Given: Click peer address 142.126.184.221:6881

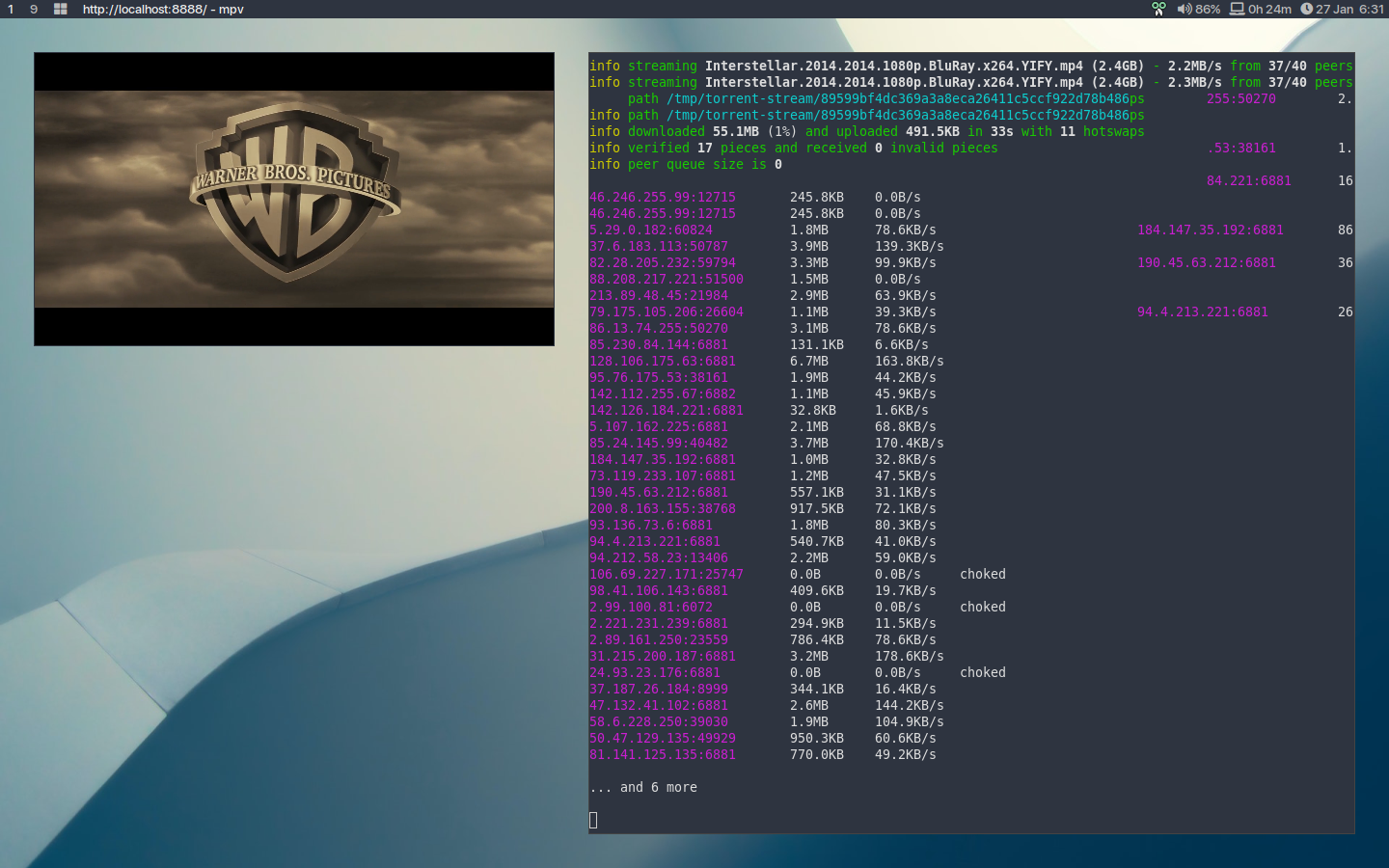Looking at the screenshot, I should (x=667, y=410).
